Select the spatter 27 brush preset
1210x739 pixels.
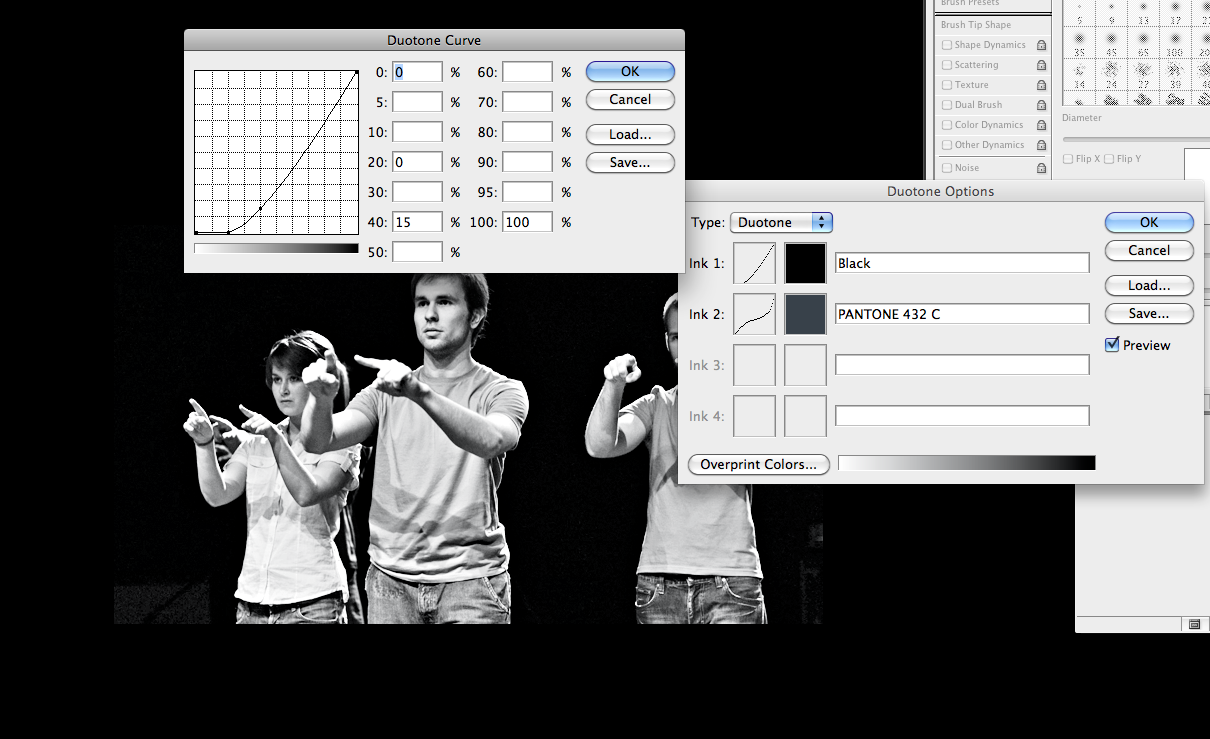1143,75
